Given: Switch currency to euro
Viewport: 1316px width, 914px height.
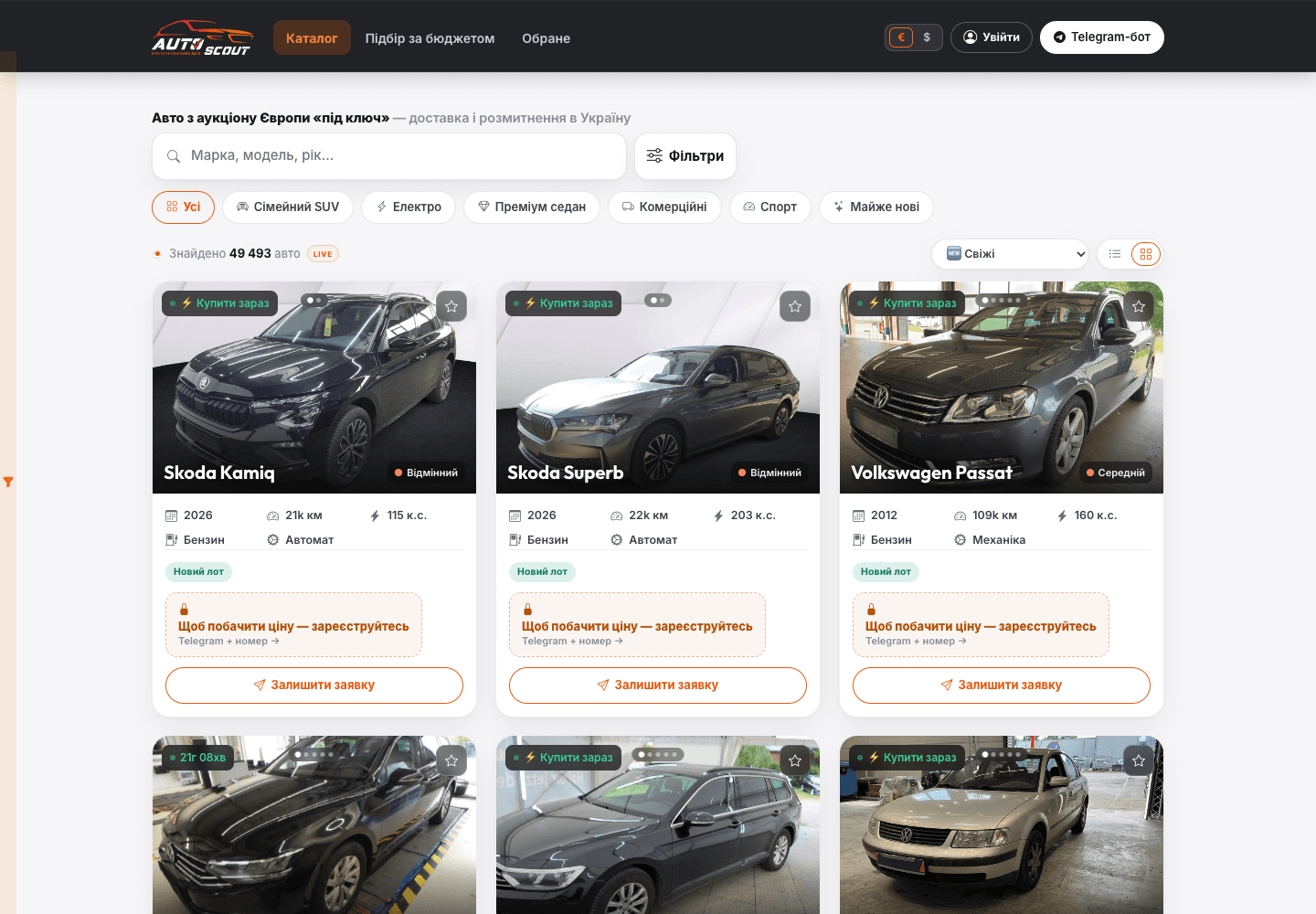Looking at the screenshot, I should [901, 37].
